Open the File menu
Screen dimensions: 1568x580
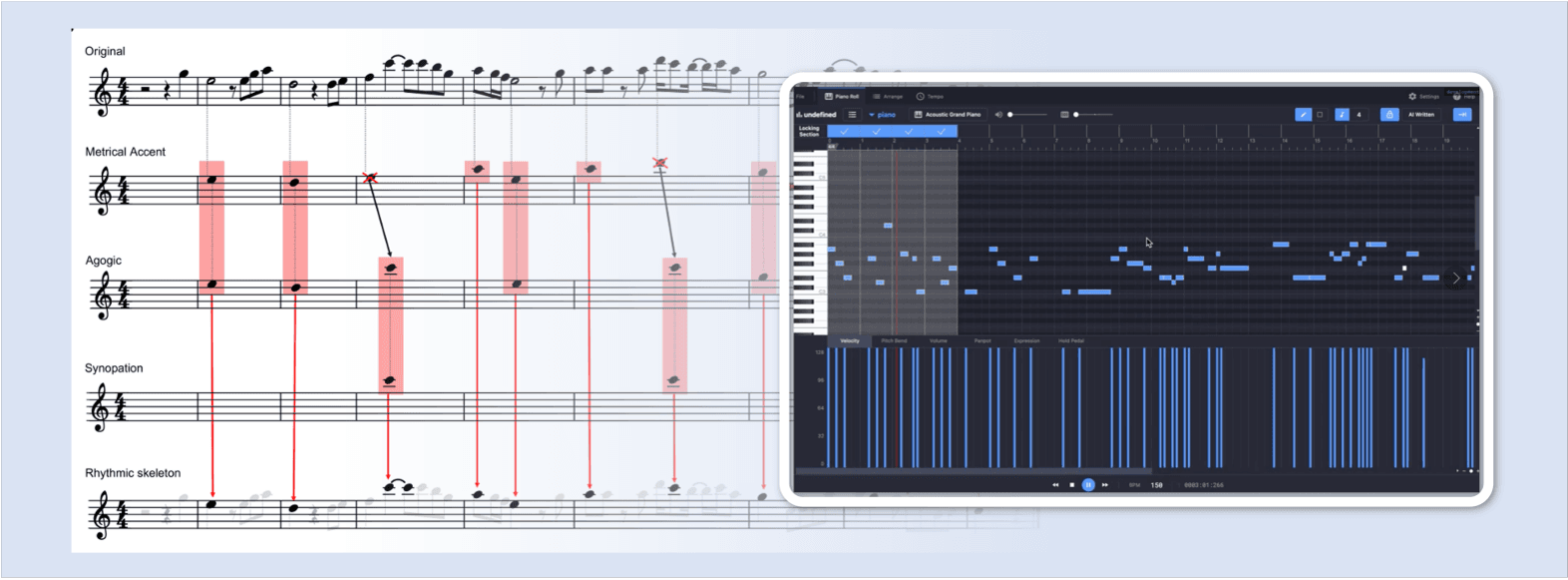click(800, 97)
